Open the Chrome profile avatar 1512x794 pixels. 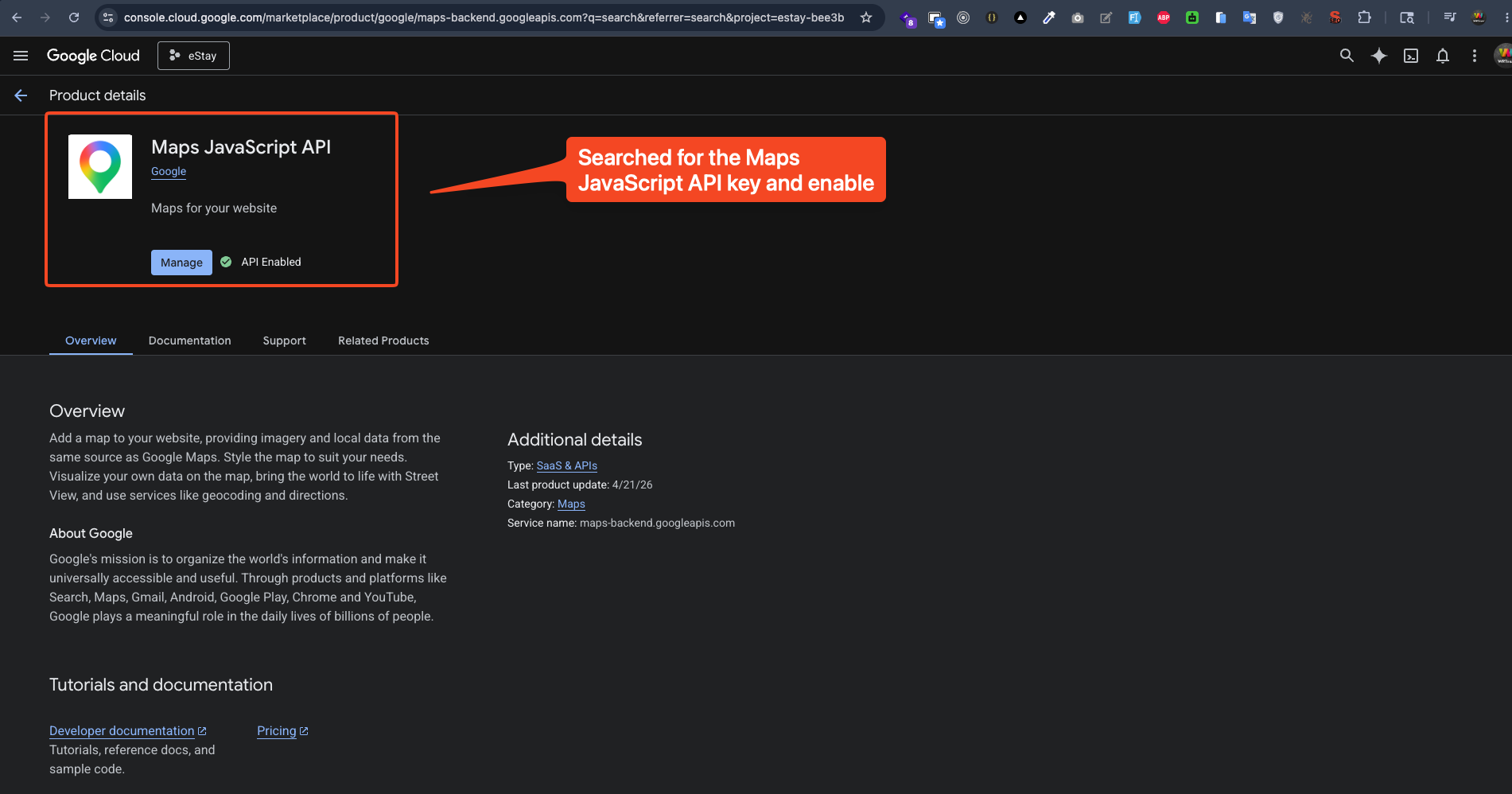coord(1479,18)
